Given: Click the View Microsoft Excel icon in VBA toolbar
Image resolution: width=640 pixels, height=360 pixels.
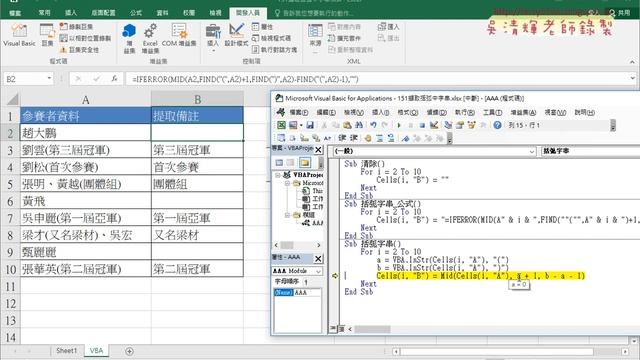Looking at the screenshot, I should click(x=281, y=125).
